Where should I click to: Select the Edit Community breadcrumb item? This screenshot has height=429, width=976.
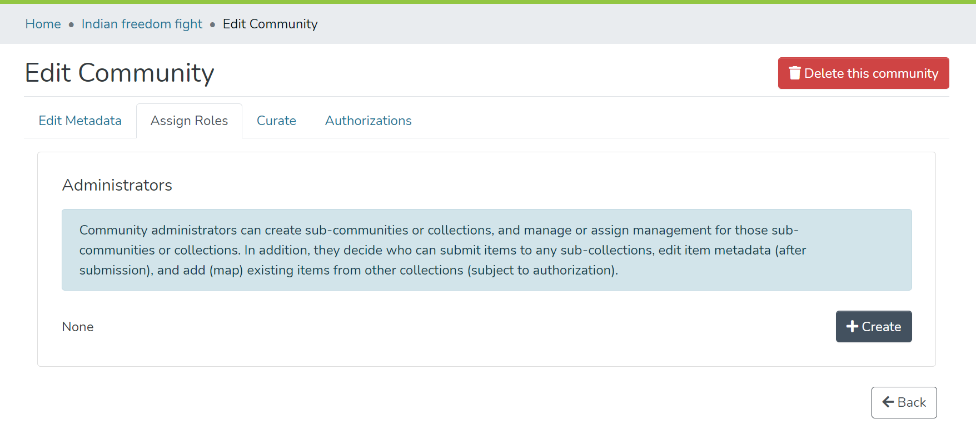[270, 24]
